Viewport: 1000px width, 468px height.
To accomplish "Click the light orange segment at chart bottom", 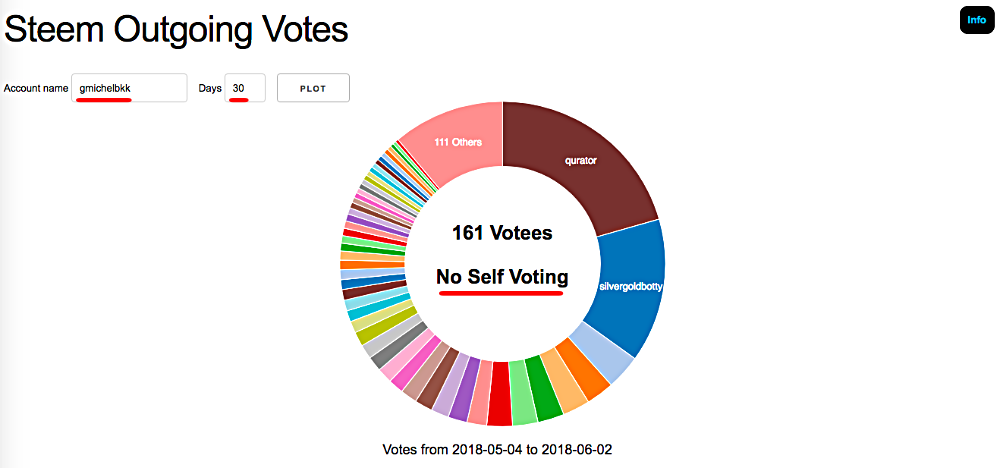I will click(564, 380).
